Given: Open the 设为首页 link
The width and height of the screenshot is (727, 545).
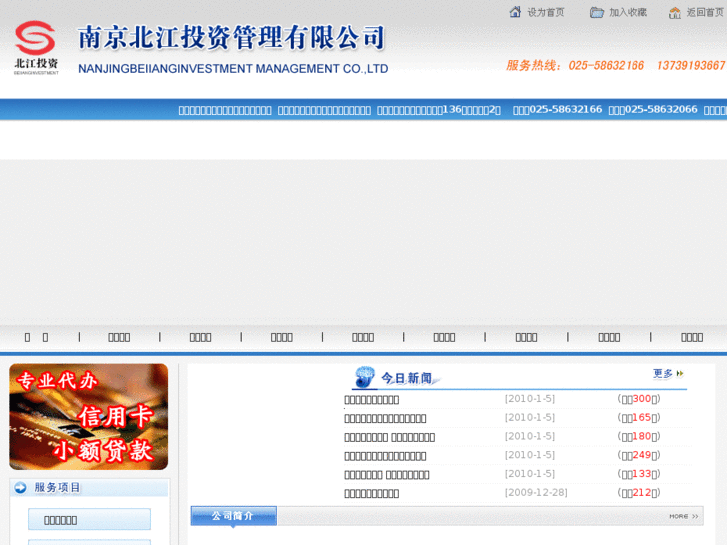Looking at the screenshot, I should [x=546, y=13].
